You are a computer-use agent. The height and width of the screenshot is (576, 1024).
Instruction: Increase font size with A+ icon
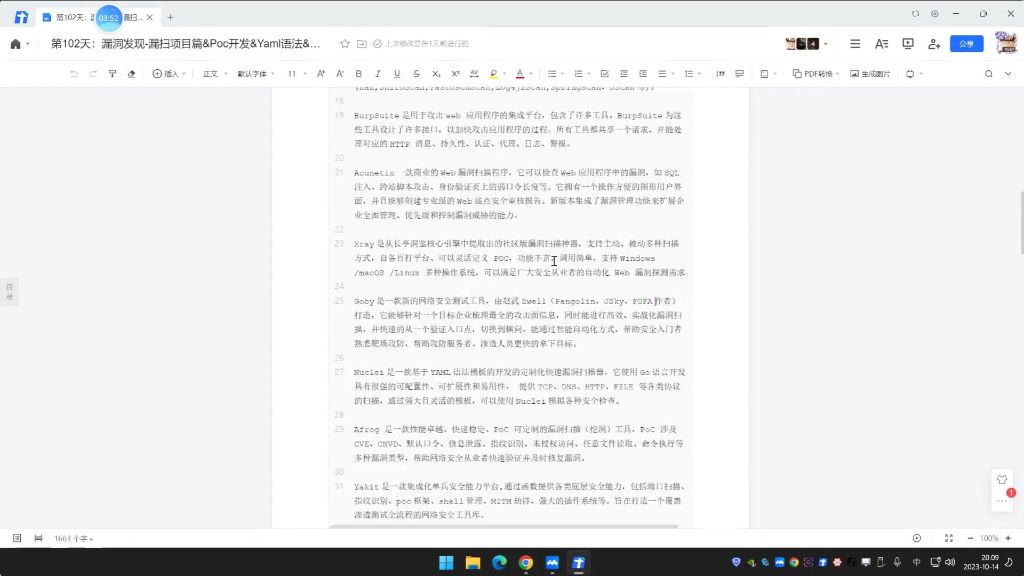pos(321,74)
